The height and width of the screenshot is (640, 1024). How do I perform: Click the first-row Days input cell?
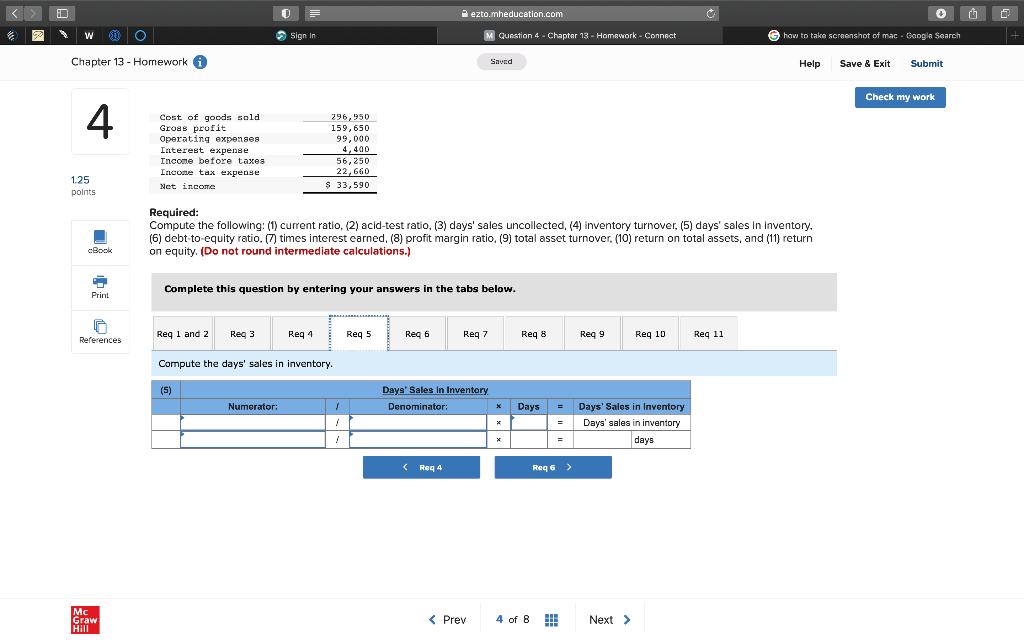coord(528,423)
